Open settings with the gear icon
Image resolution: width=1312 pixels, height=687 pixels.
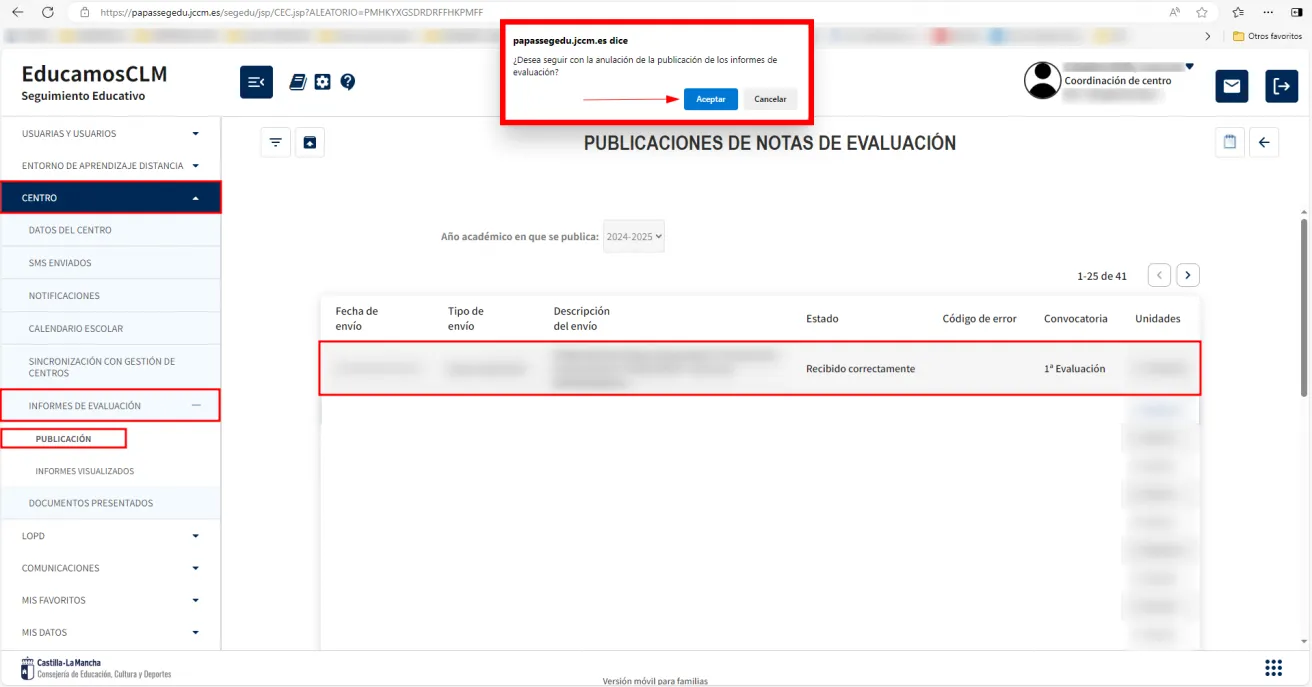point(322,81)
